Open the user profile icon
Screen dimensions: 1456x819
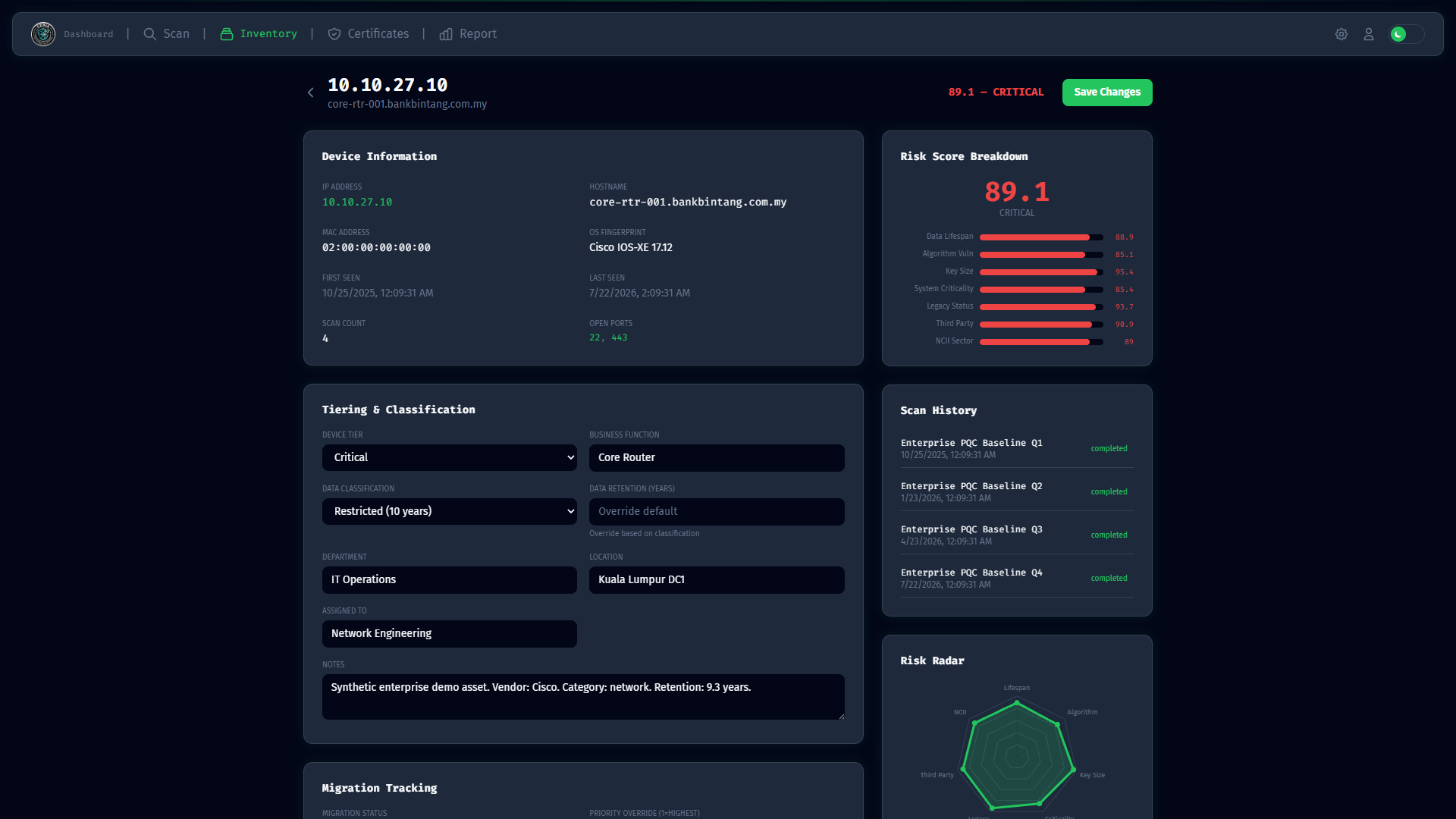[1369, 34]
